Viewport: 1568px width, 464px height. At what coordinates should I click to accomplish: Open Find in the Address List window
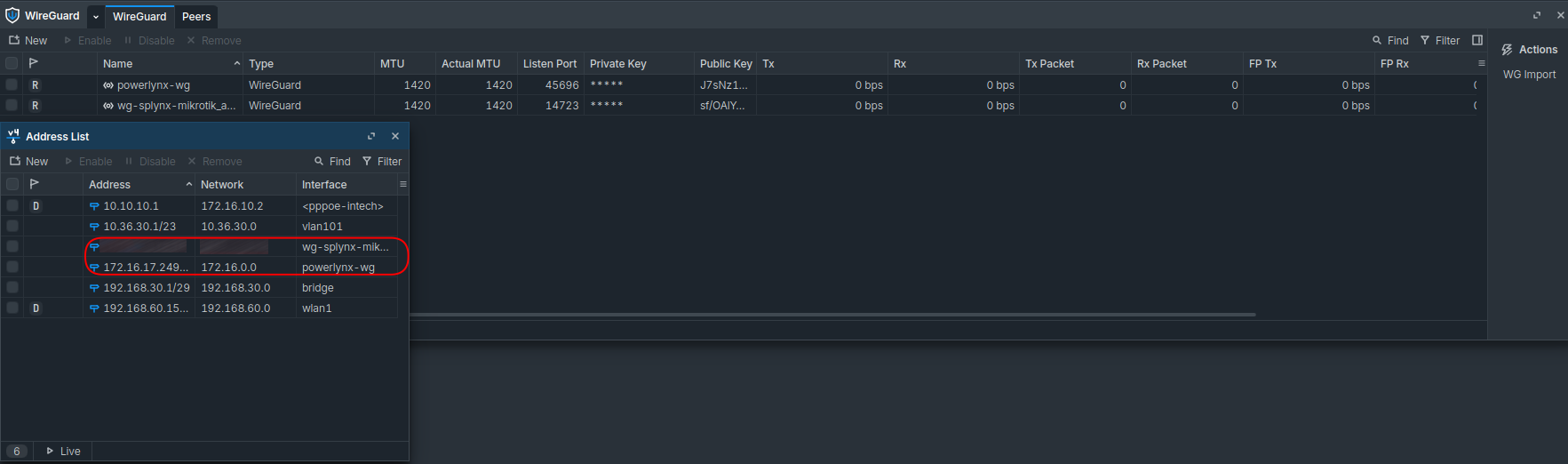pos(332,162)
